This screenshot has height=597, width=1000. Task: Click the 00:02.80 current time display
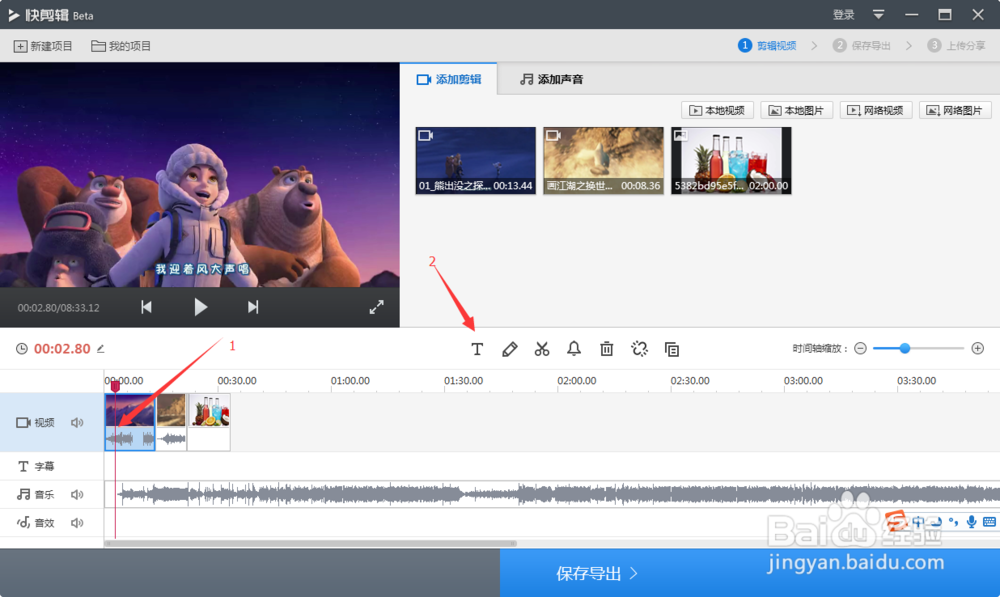point(62,349)
